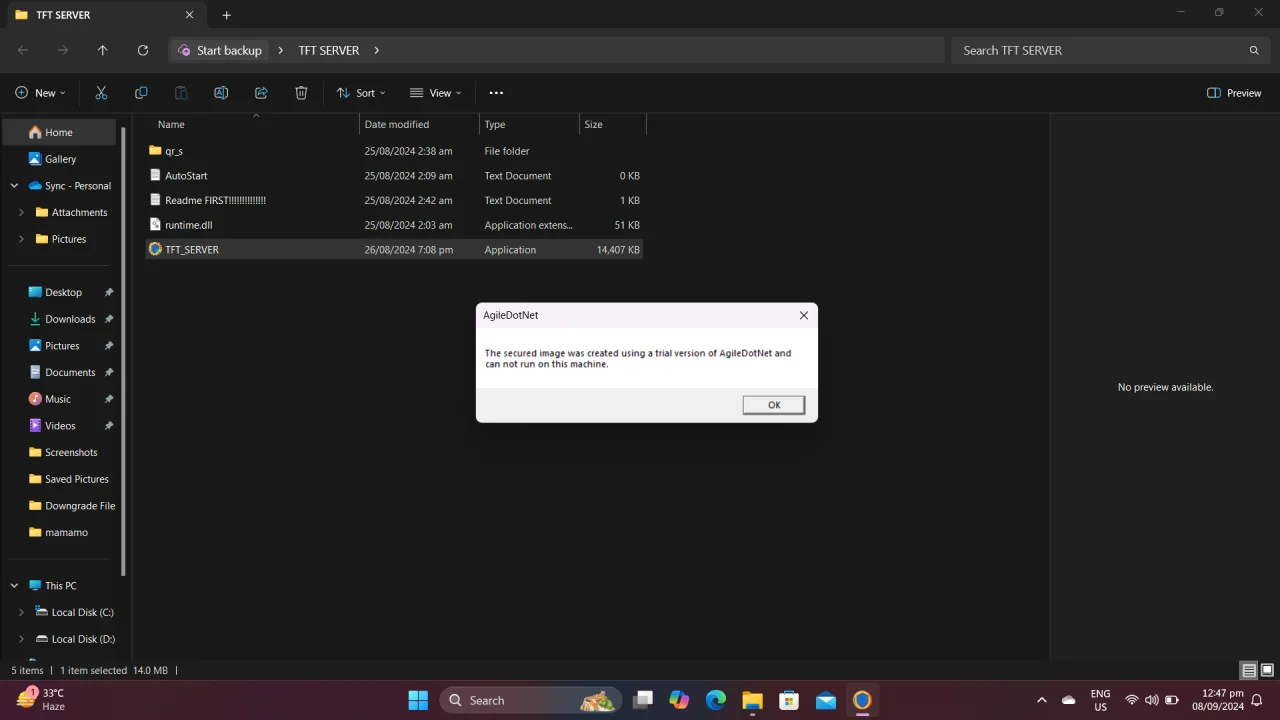
Task: Open Desktop quick access folder
Action: (x=61, y=292)
